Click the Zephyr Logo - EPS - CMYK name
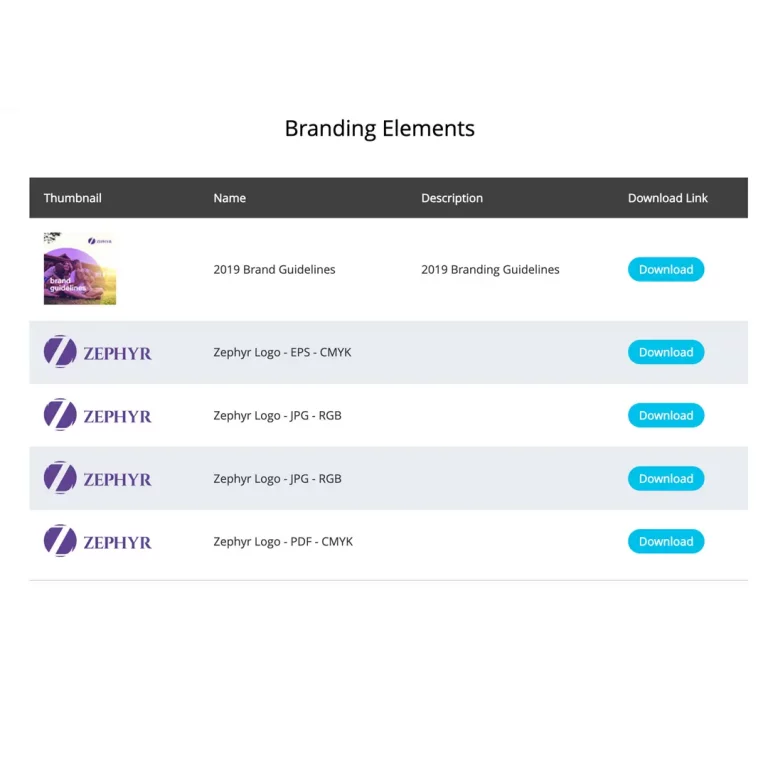 point(282,352)
